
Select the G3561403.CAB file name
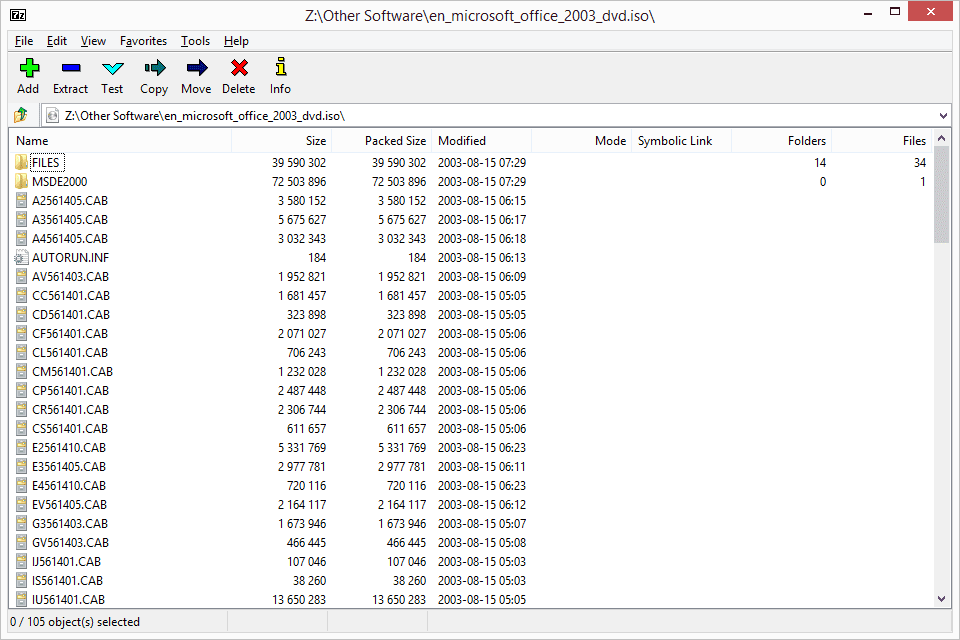70,524
